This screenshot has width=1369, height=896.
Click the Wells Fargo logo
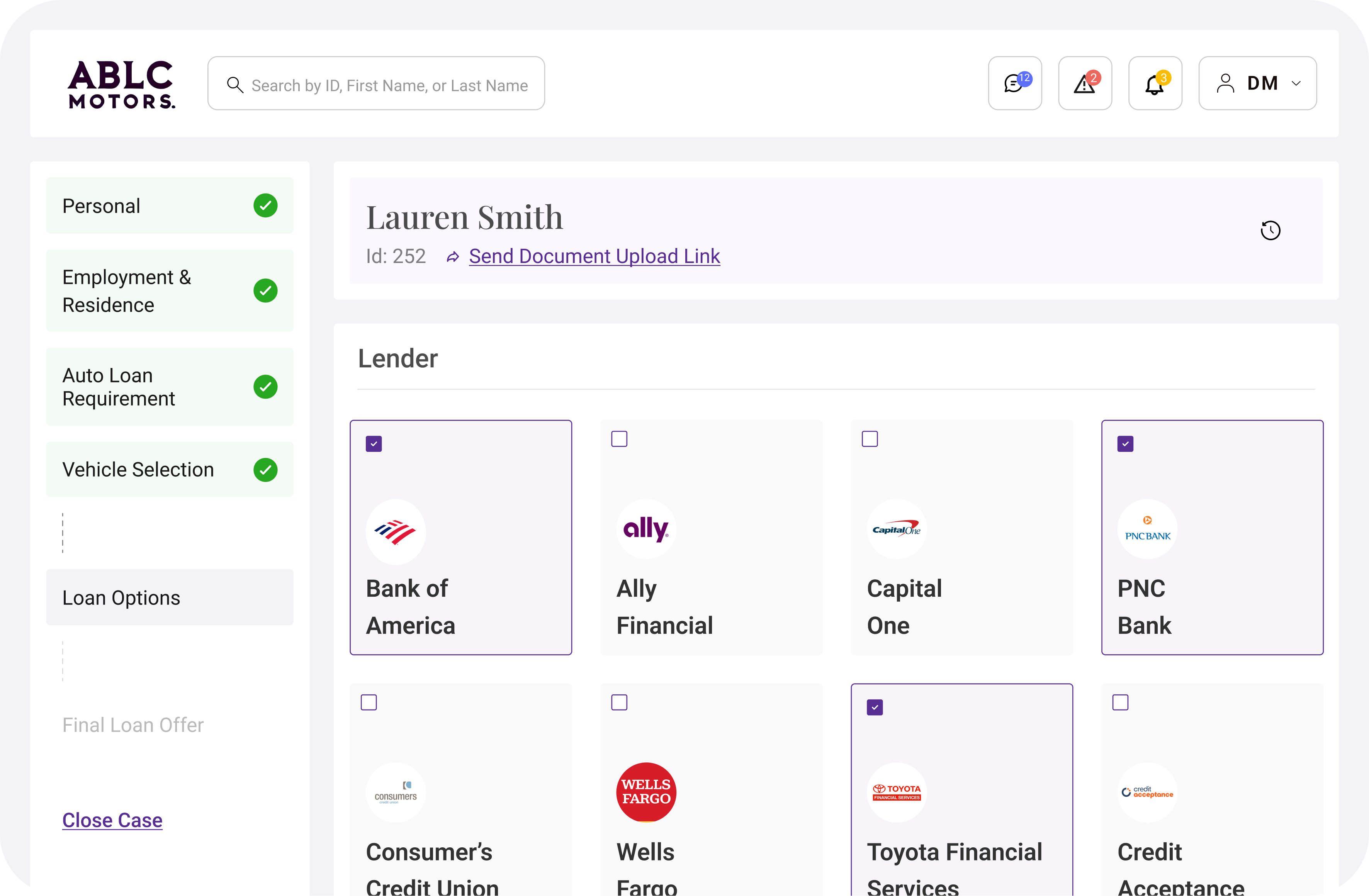[x=646, y=792]
